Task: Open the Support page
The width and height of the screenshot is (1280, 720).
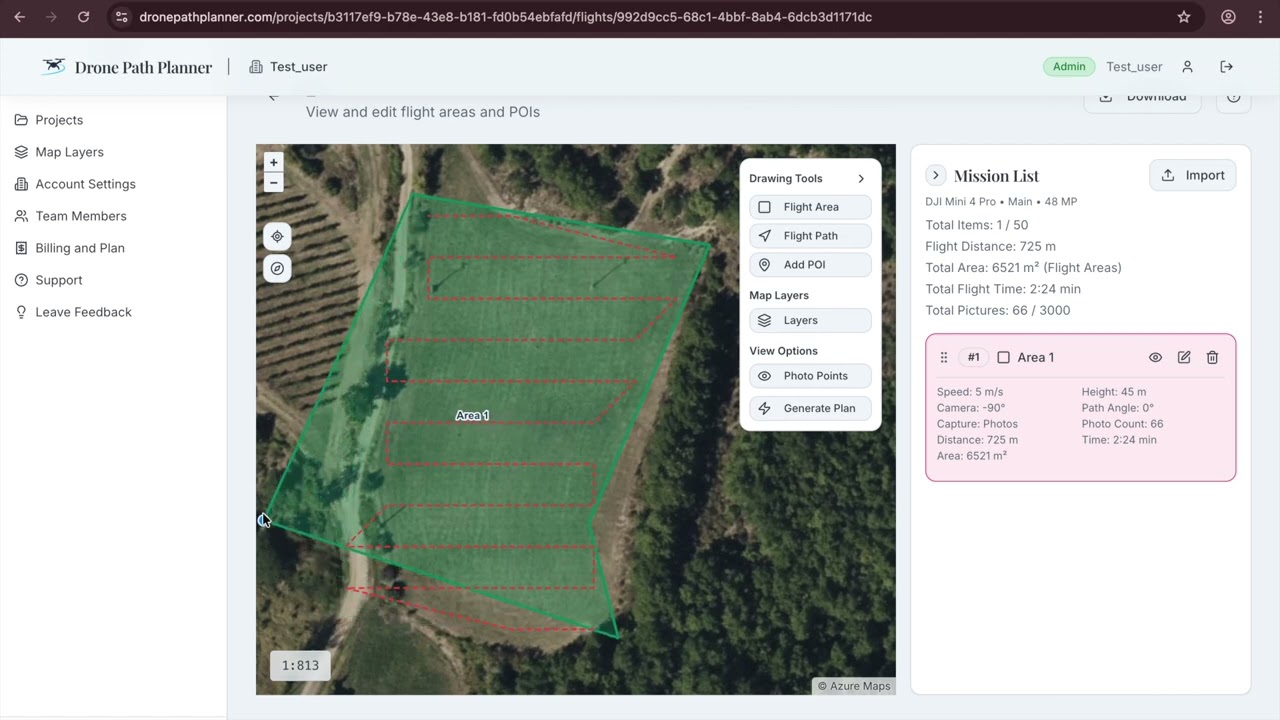Action: click(58, 280)
